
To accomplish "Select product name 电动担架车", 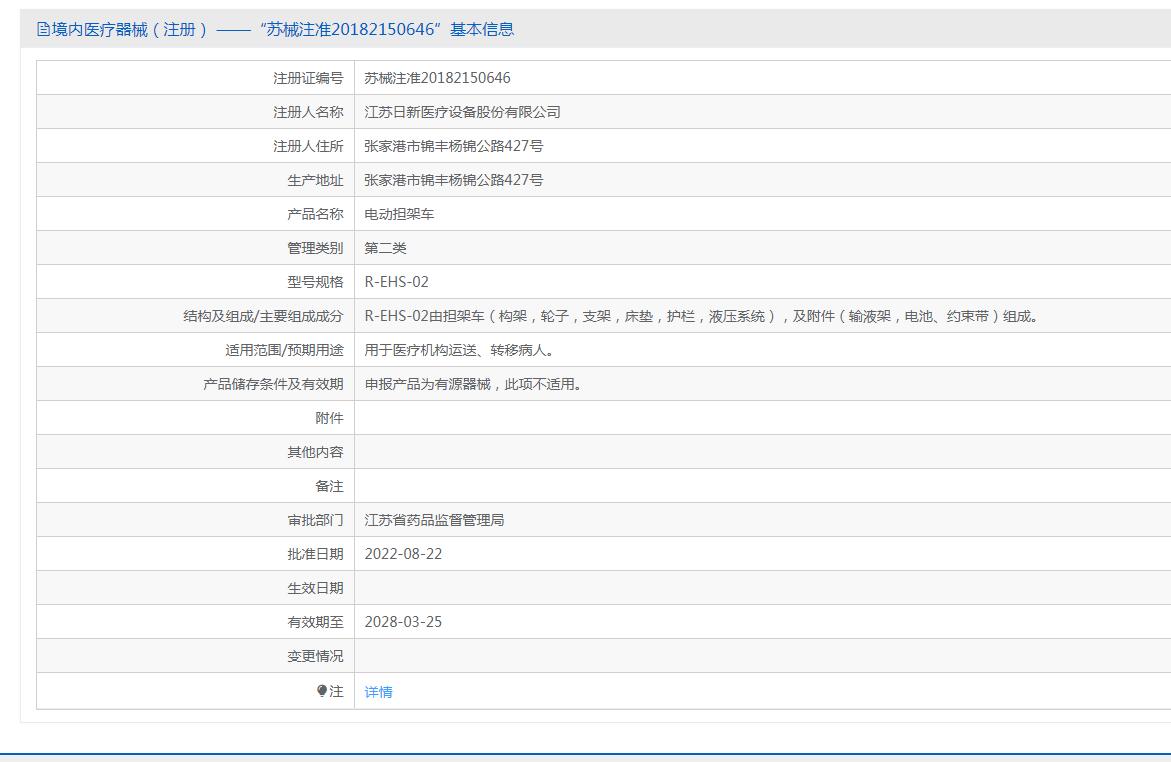I will (399, 214).
